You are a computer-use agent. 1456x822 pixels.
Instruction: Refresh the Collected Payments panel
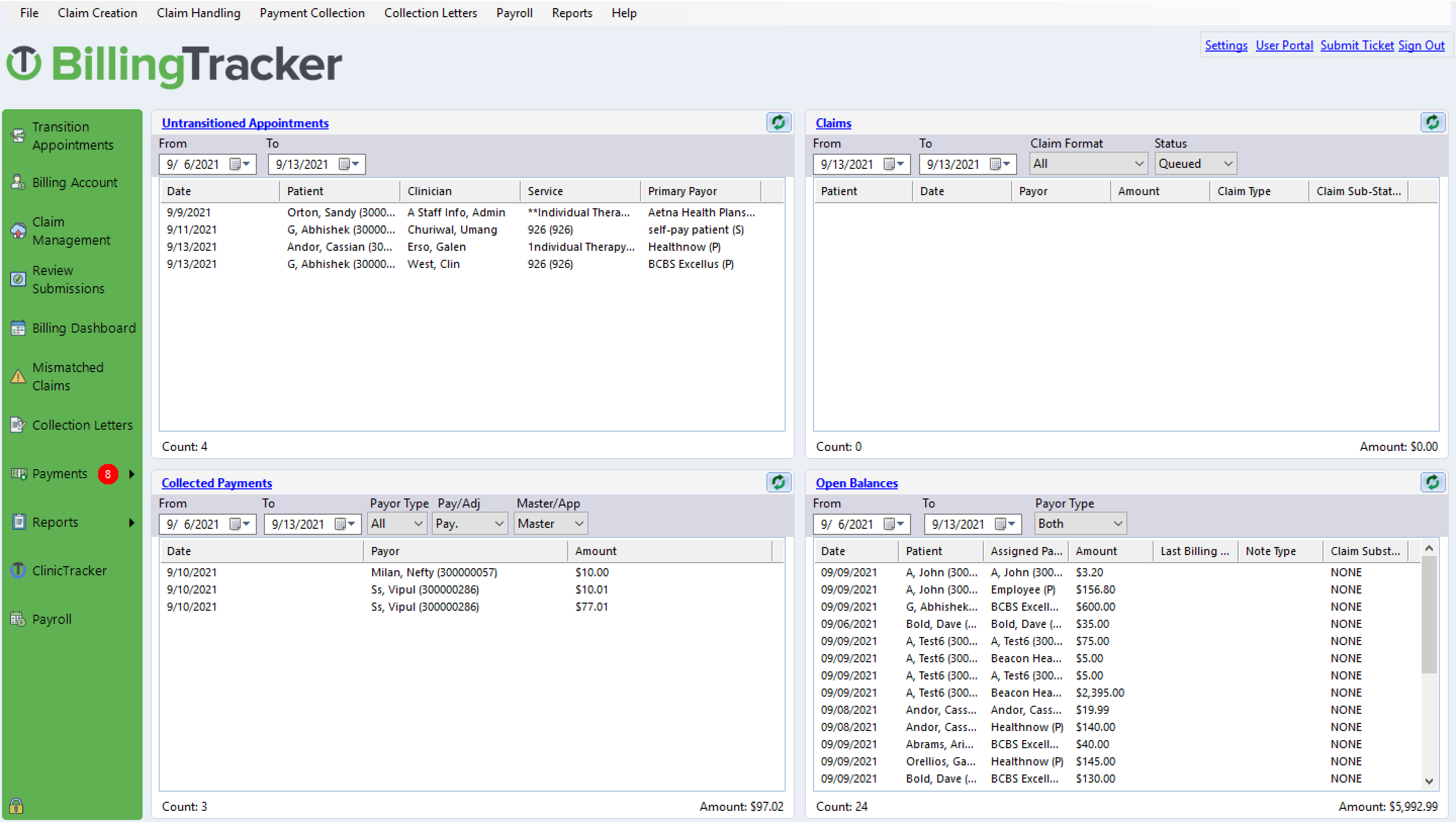point(779,482)
